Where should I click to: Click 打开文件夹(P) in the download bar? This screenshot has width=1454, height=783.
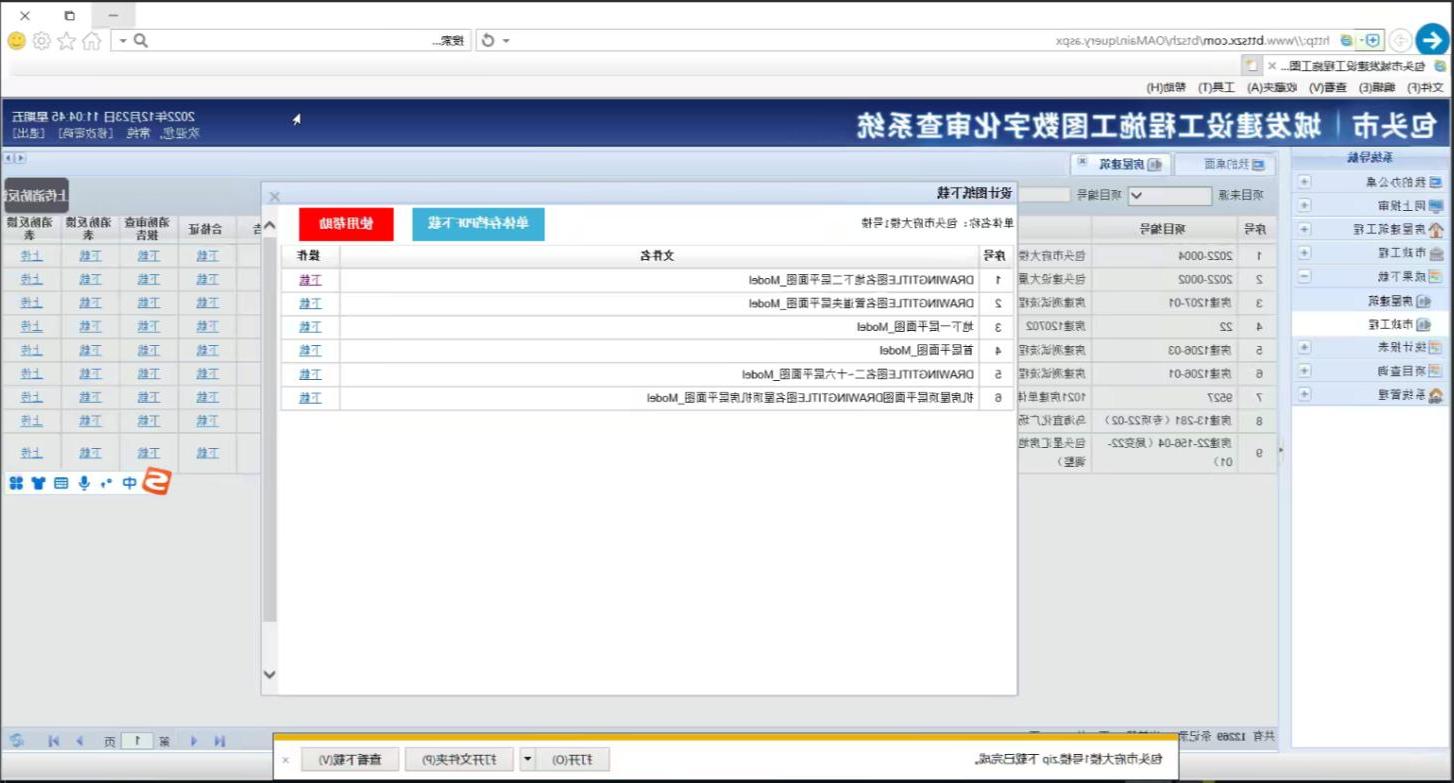tap(459, 760)
